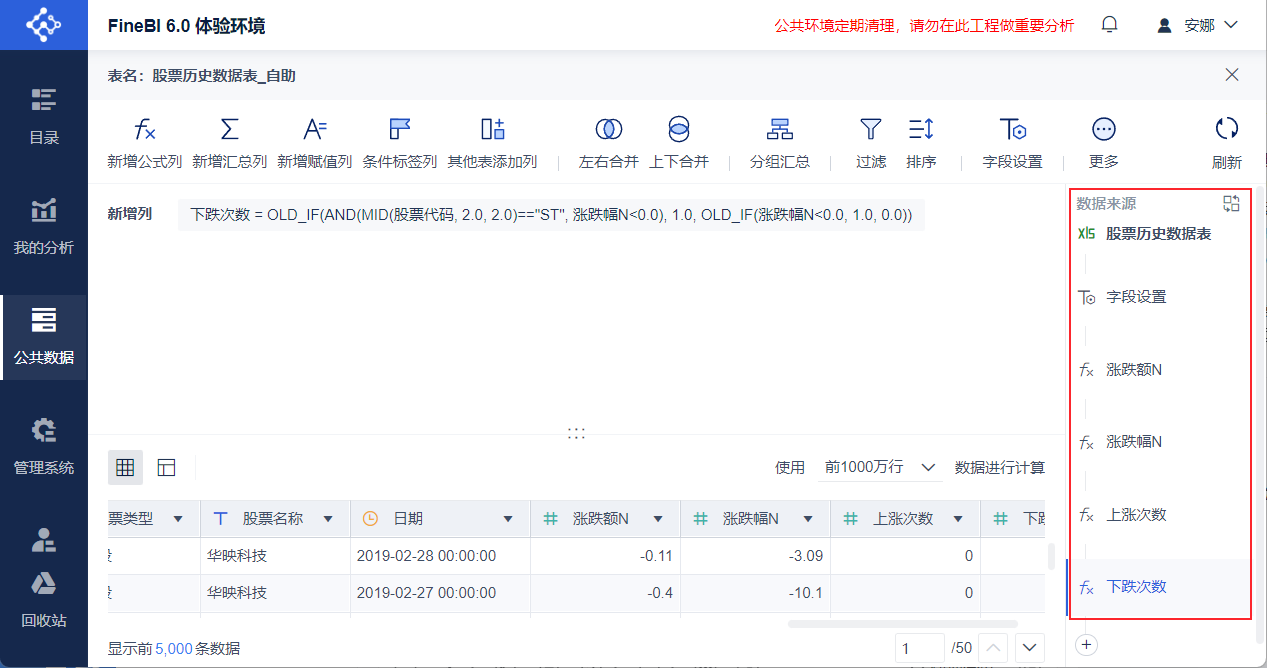Click the swap icon beside 数据来源

[1231, 203]
